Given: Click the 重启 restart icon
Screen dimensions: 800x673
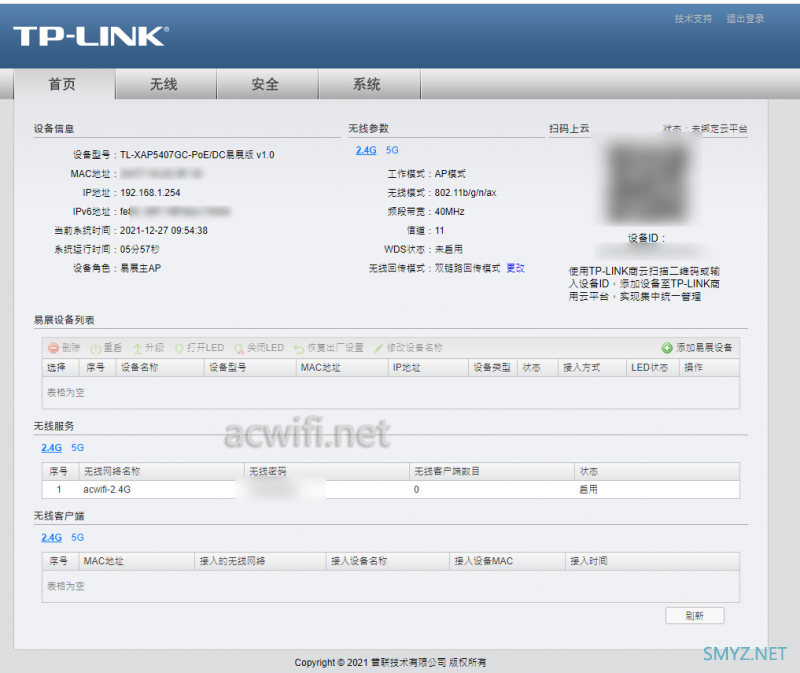Looking at the screenshot, I should click(x=95, y=348).
